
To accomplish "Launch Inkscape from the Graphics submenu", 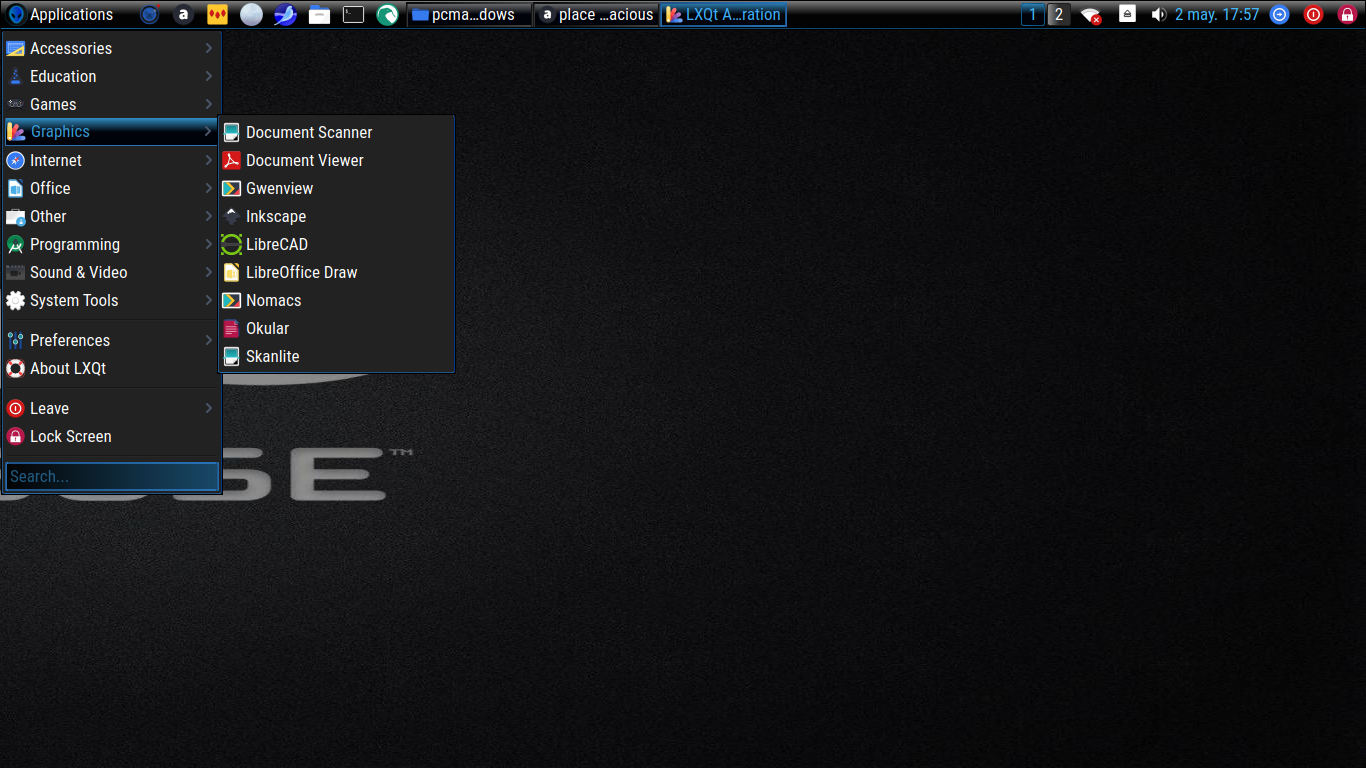I will coord(336,216).
